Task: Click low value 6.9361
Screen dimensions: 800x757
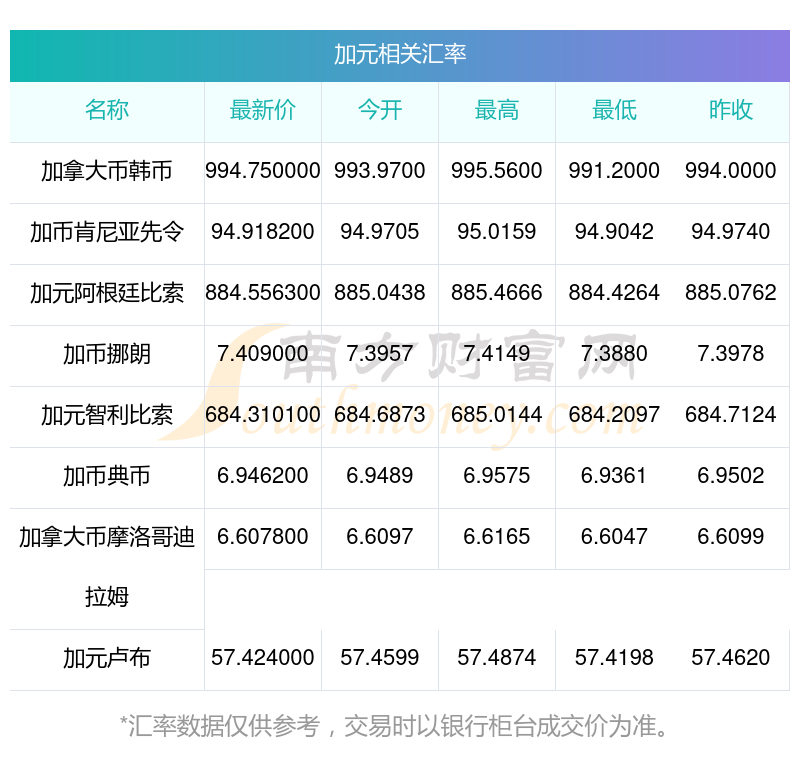Action: 614,475
